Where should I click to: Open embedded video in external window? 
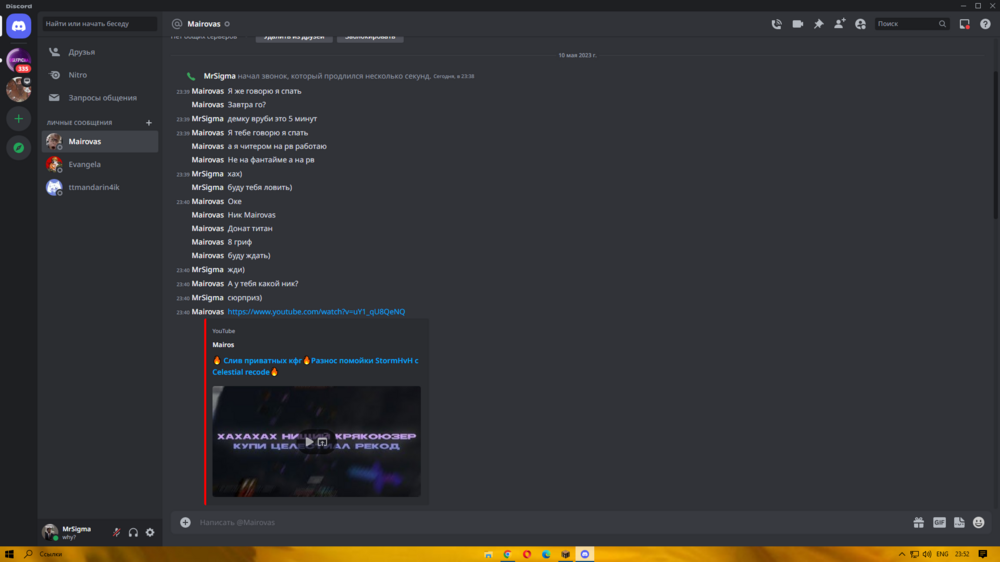[x=323, y=441]
